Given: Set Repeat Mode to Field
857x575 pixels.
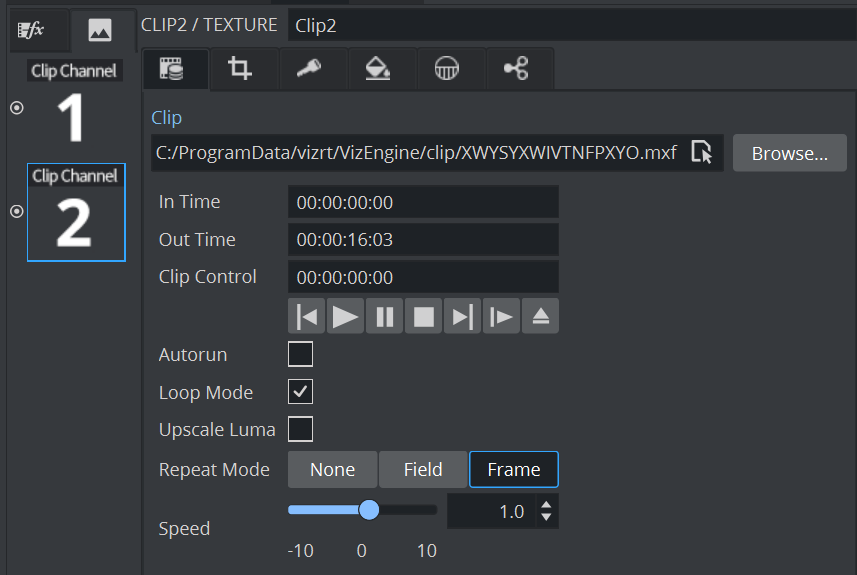Looking at the screenshot, I should click(423, 469).
